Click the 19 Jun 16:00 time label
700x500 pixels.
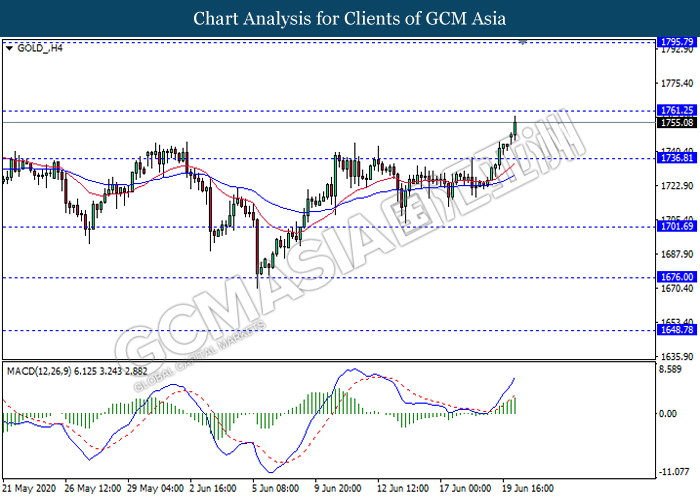(528, 488)
